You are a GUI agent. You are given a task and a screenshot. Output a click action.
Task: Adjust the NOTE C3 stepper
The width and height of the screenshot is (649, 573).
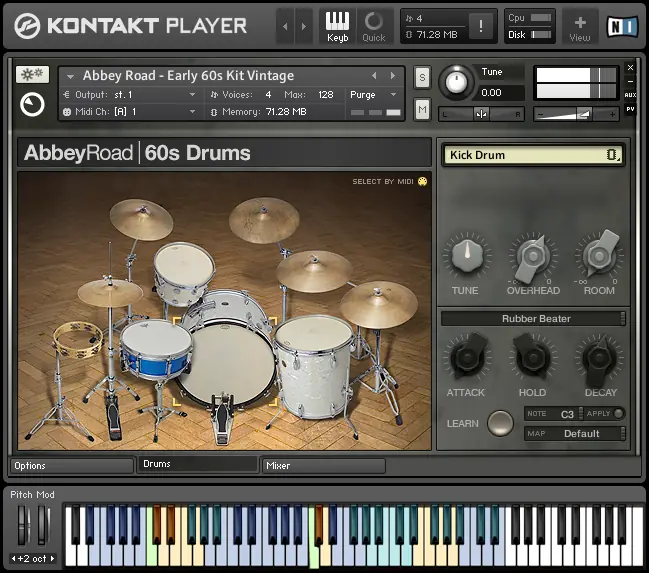[580, 413]
